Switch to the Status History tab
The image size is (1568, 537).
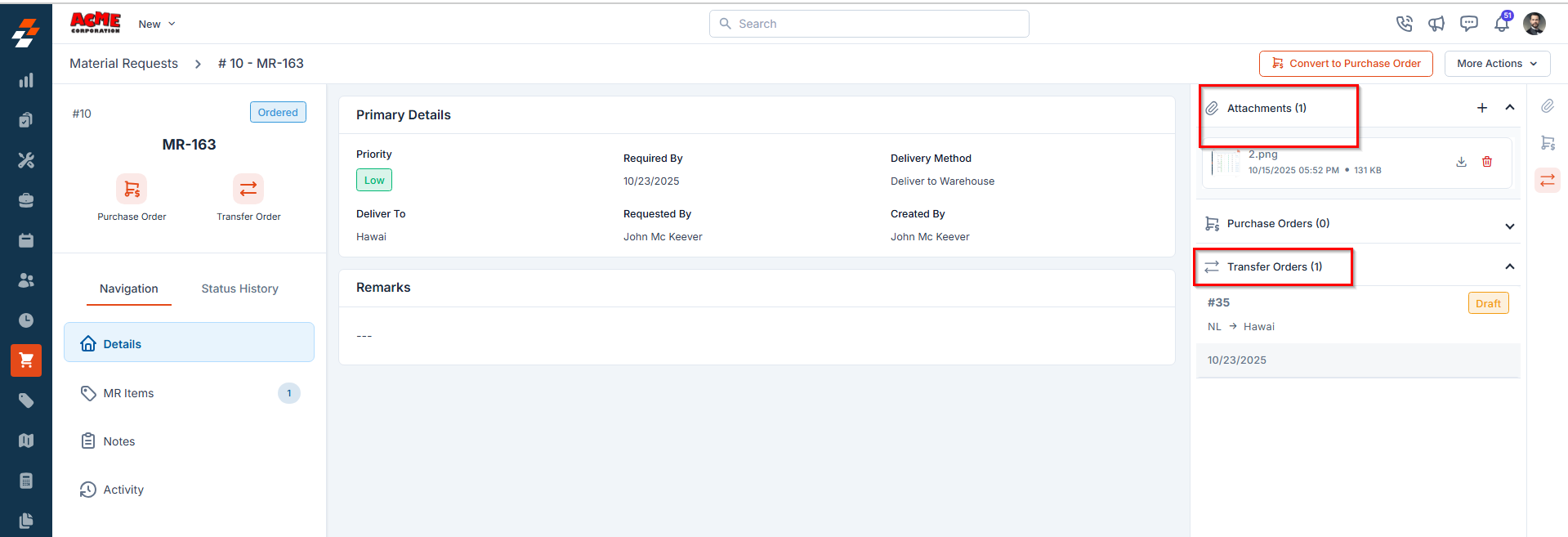click(x=240, y=289)
